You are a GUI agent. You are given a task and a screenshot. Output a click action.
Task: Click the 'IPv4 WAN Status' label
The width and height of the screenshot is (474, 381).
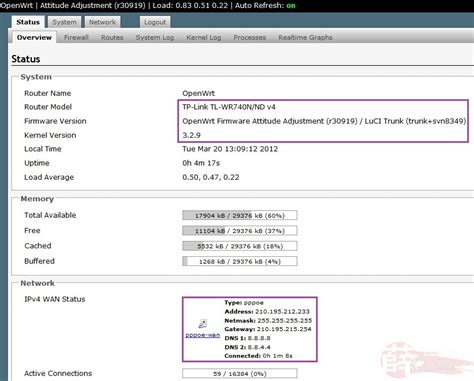pos(55,299)
